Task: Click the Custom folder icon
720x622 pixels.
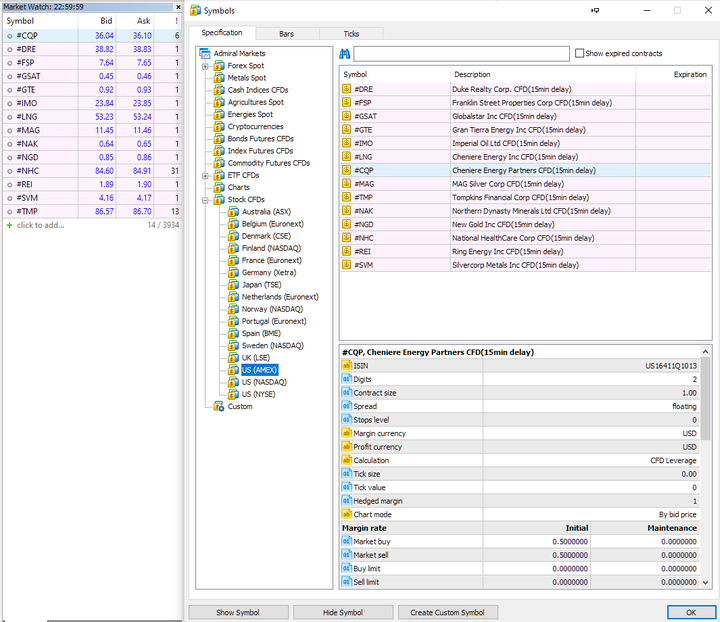Action: click(219, 406)
